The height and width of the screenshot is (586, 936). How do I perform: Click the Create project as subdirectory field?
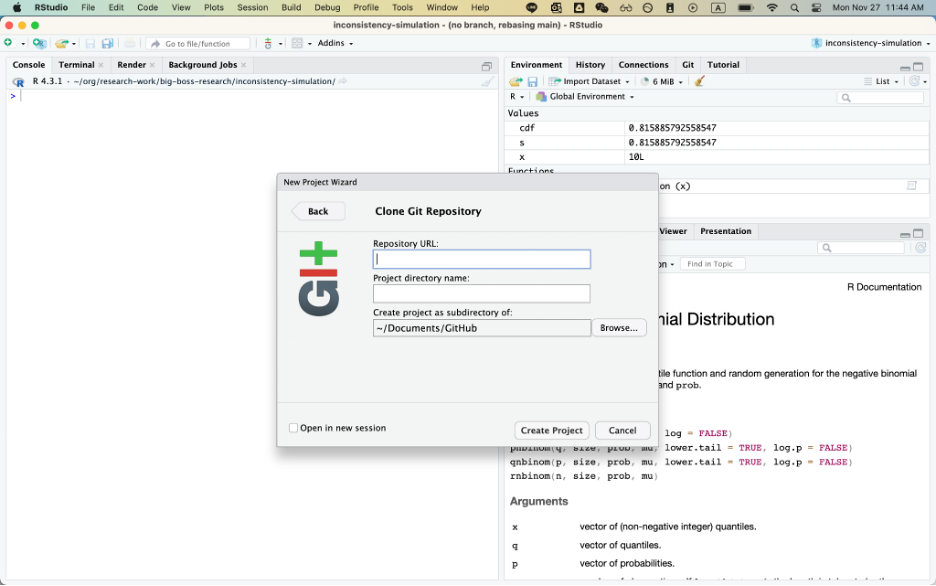point(482,328)
